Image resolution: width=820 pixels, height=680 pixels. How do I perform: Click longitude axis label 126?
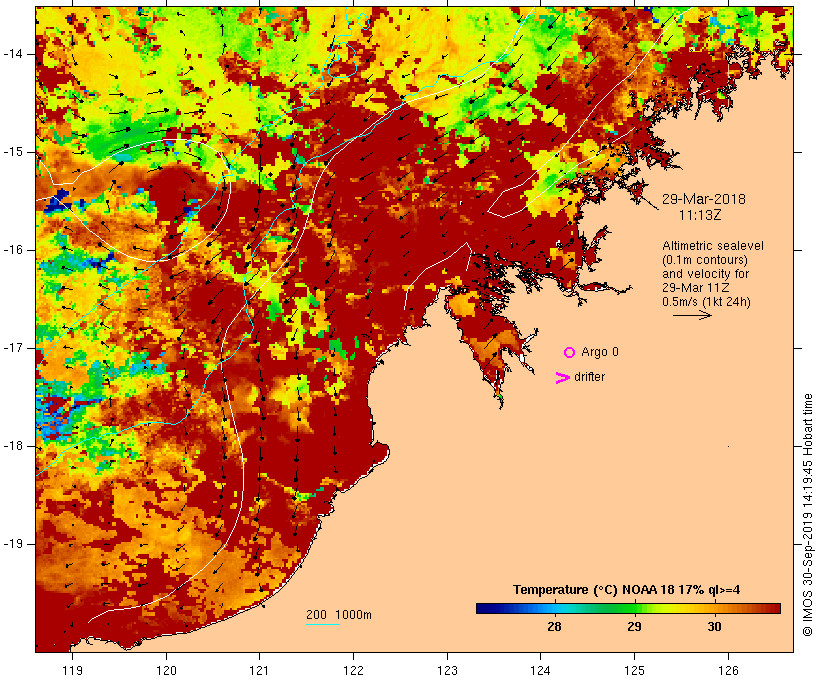point(728,670)
